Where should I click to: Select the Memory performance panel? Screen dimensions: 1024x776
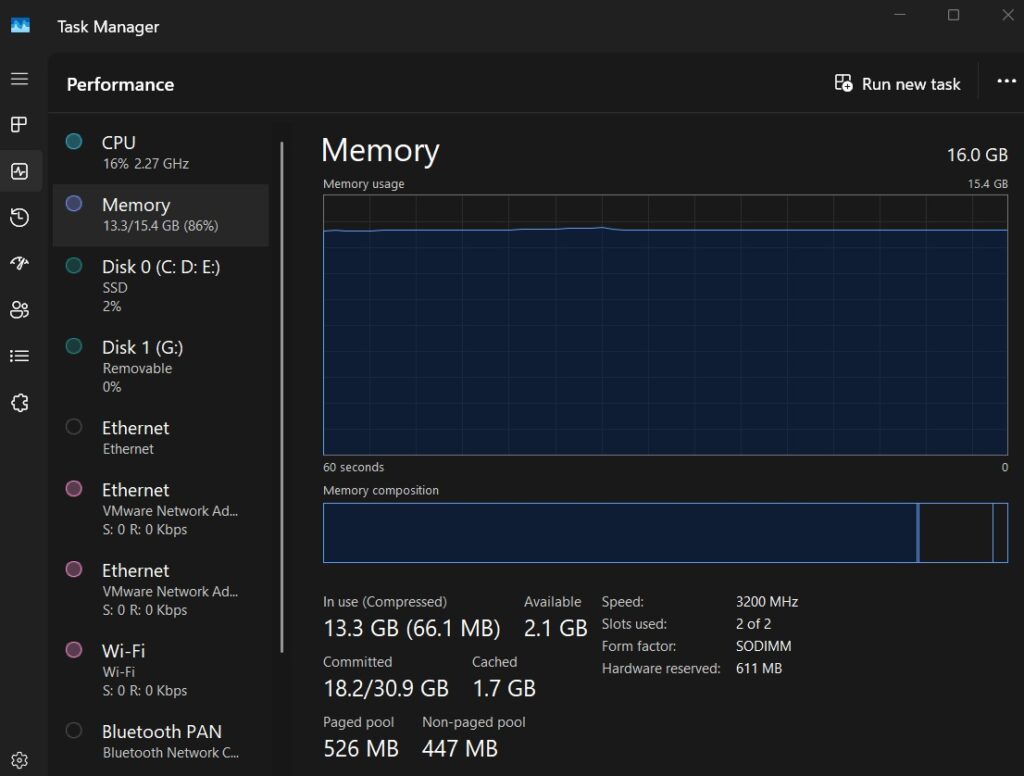(x=160, y=214)
